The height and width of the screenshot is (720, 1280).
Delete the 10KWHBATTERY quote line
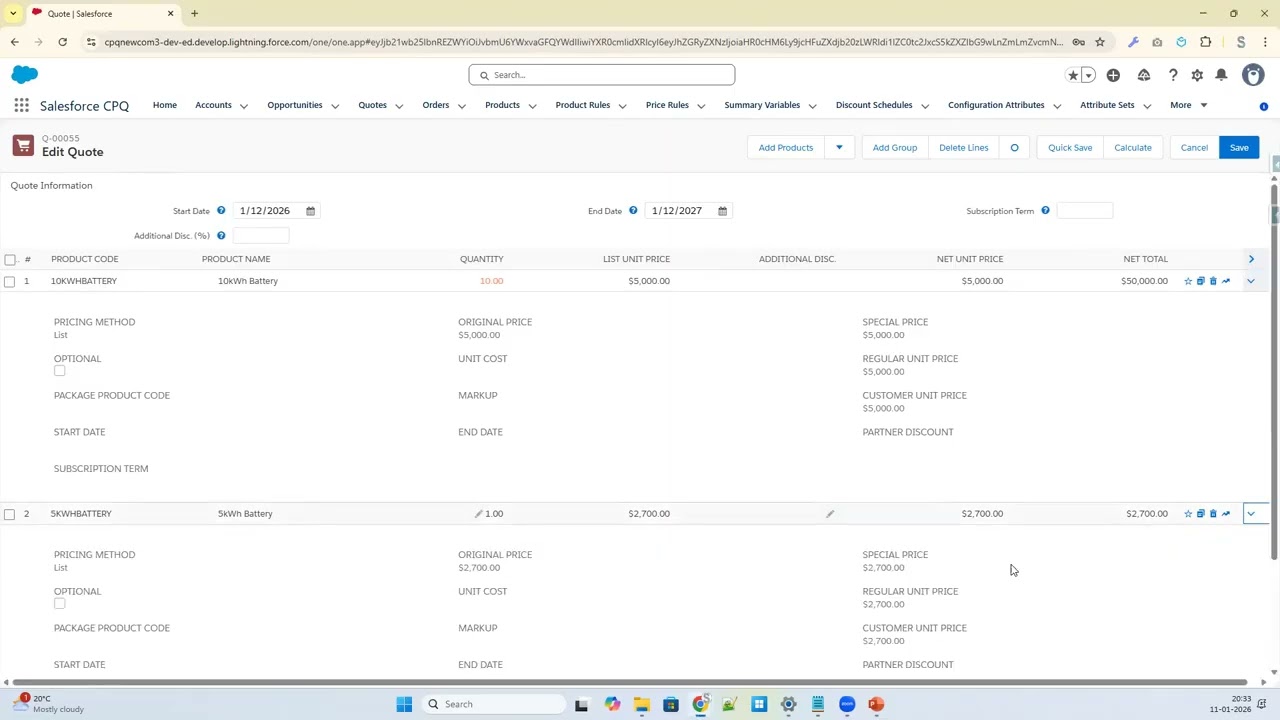point(1213,281)
